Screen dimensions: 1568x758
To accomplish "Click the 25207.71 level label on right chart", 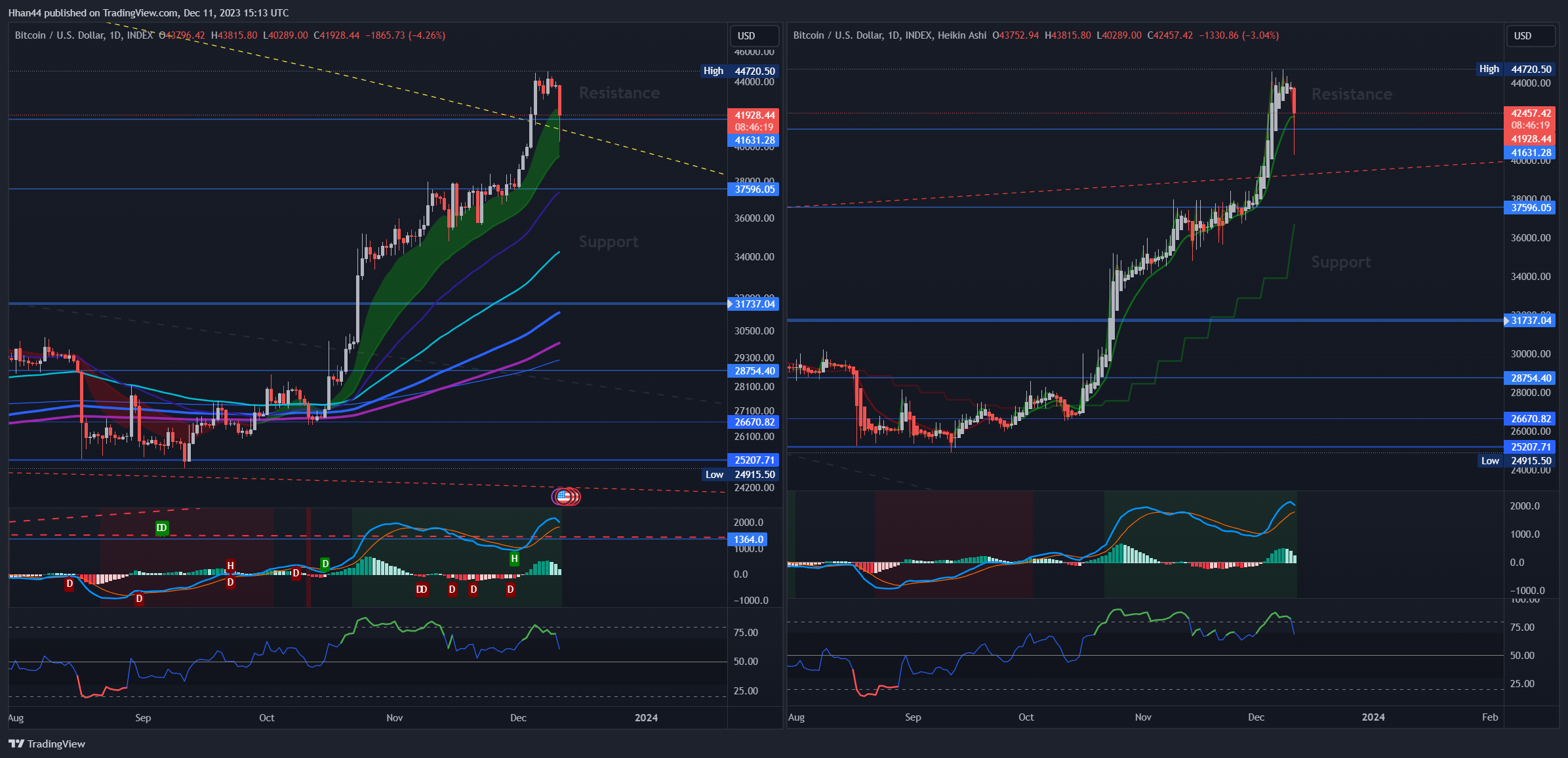I will pos(1530,447).
